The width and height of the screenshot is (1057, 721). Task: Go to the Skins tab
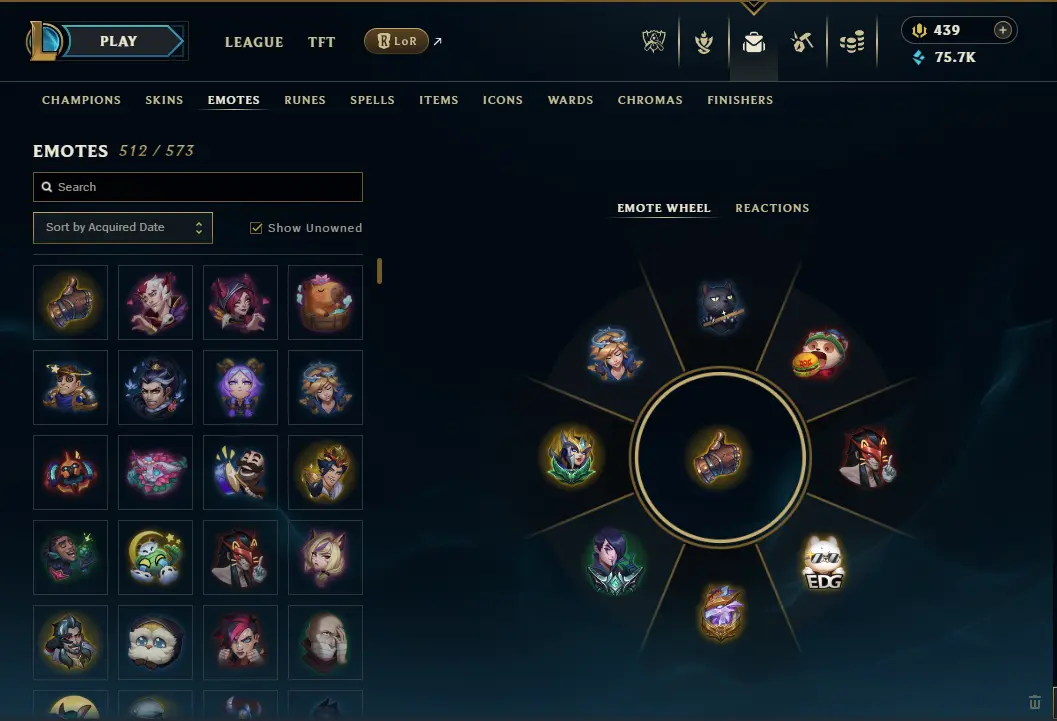tap(164, 100)
